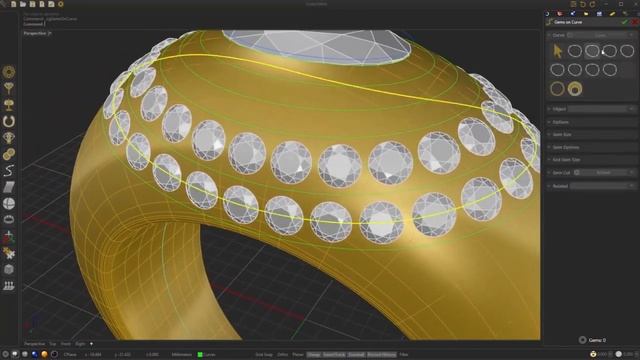Switch to the Top viewport tab
The width and height of the screenshot is (640, 360).
point(53,344)
